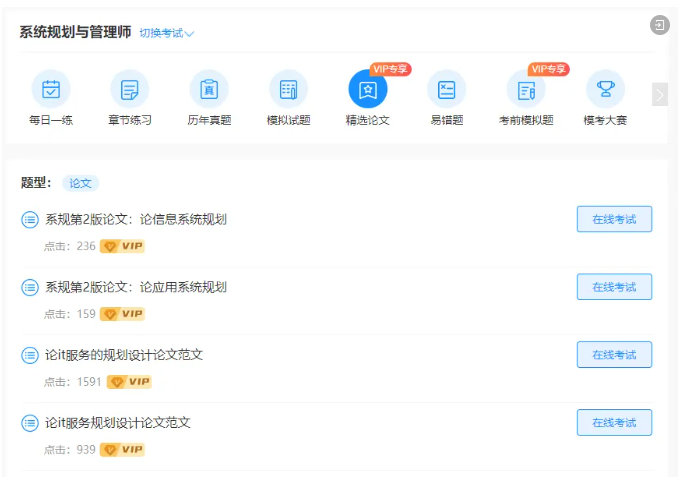
Task: Click the 模拟试题 icon
Action: click(288, 90)
